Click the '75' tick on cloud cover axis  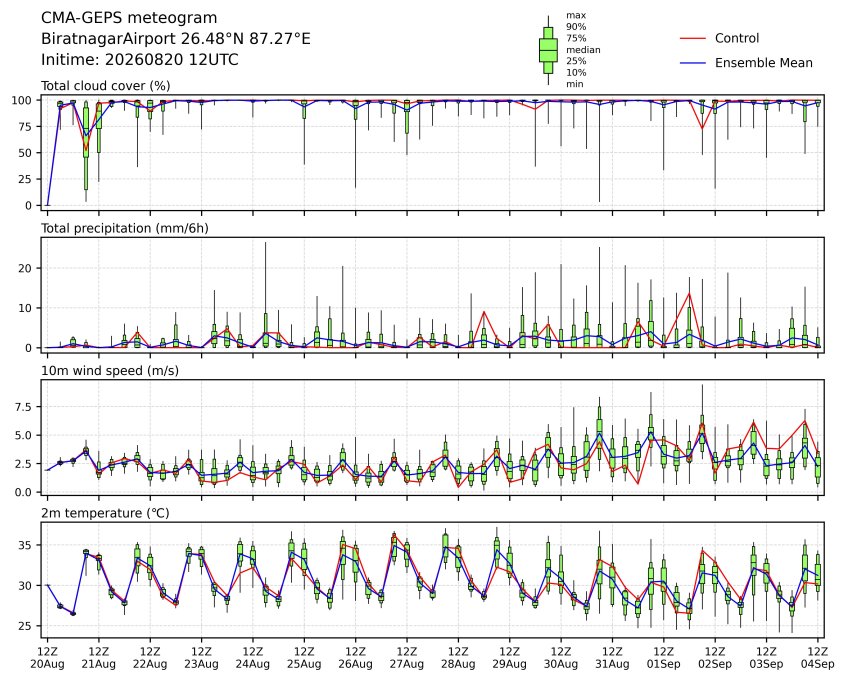pyautogui.click(x=25, y=127)
